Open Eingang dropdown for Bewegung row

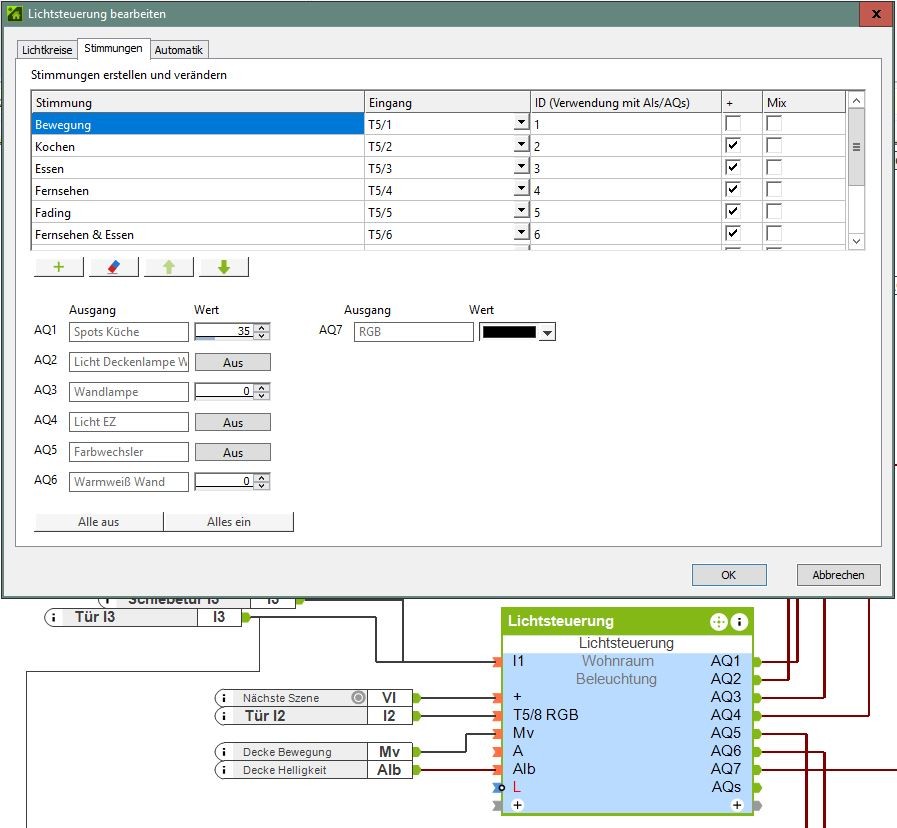[521, 124]
